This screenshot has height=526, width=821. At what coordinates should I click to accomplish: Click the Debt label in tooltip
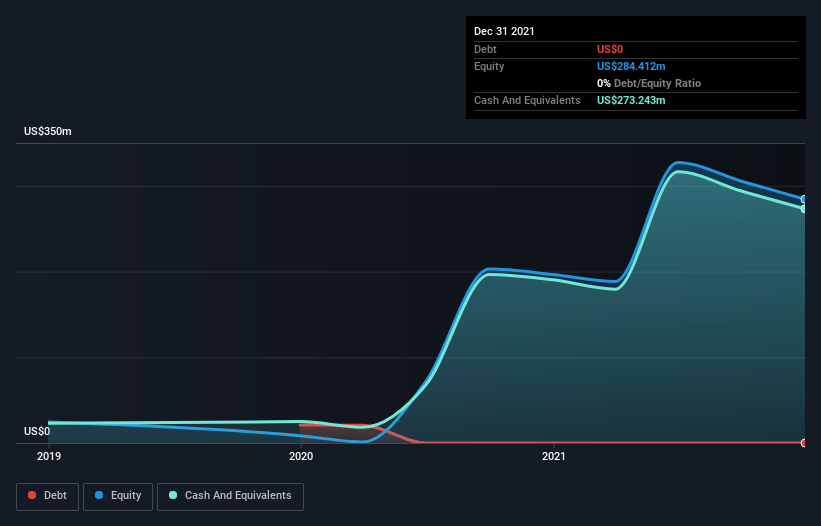point(485,49)
